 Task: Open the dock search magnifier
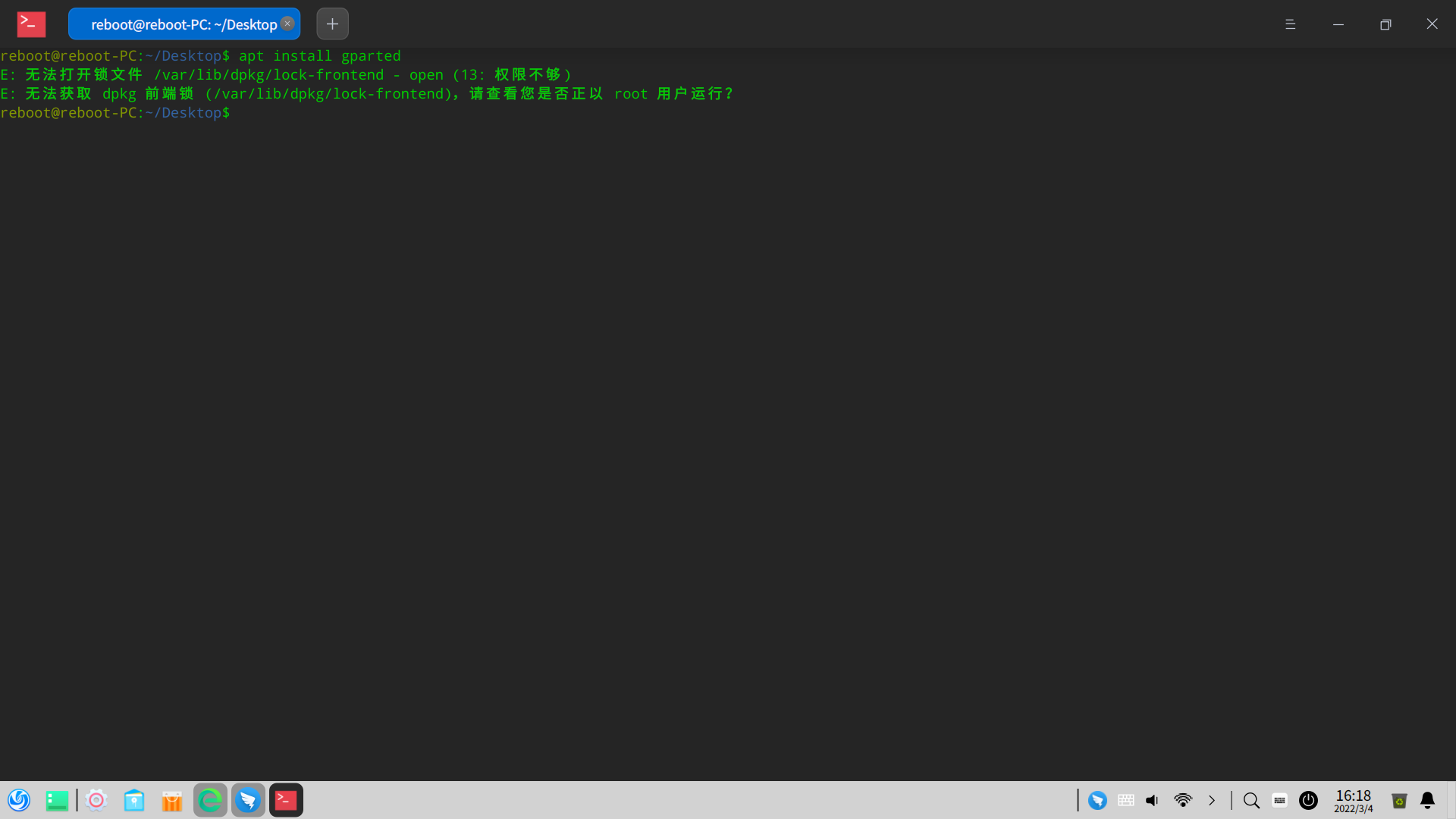1251,800
